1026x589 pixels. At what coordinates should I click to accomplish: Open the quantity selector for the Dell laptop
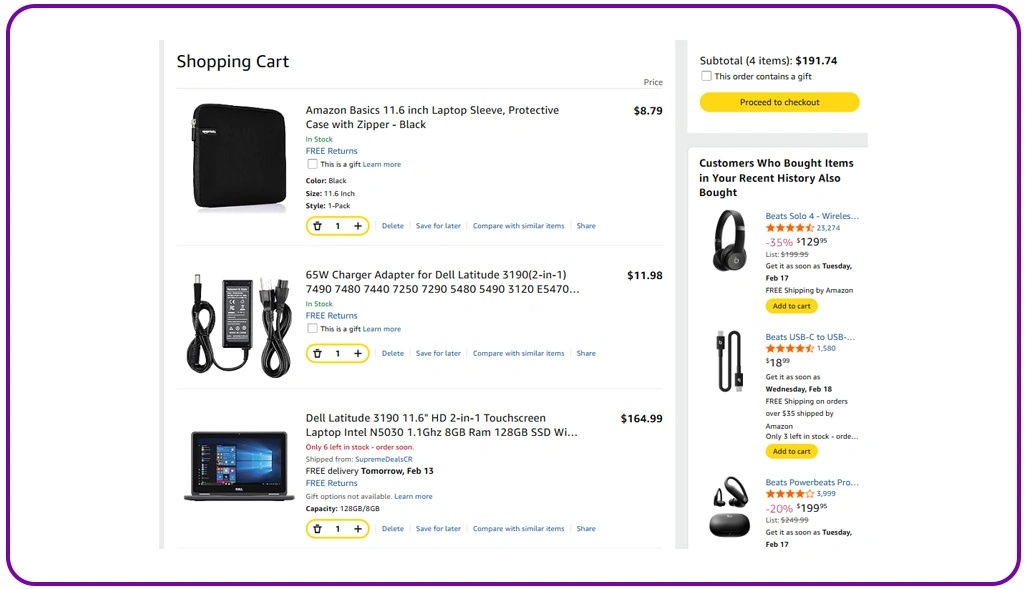(x=337, y=528)
